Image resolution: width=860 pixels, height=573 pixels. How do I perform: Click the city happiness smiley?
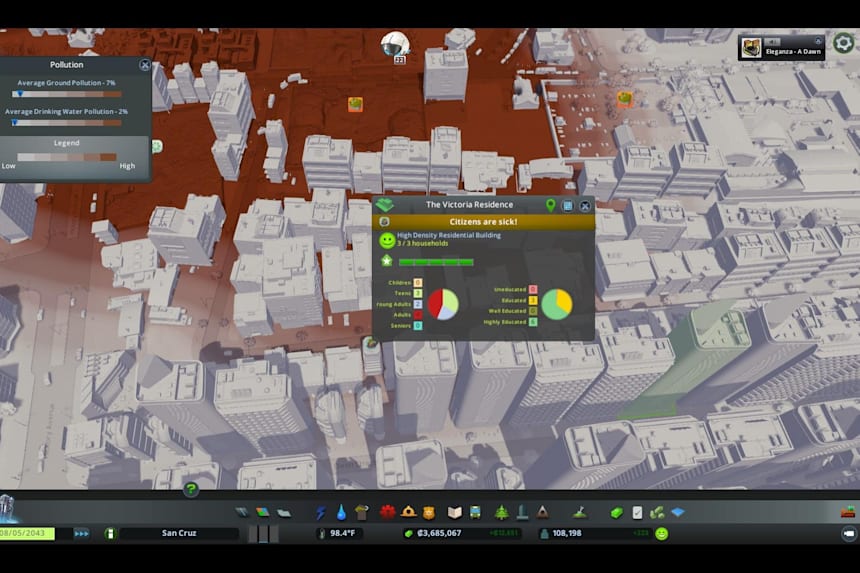[x=662, y=534]
